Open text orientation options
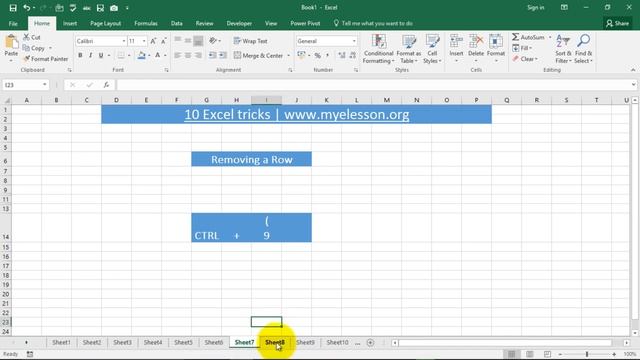 pyautogui.click(x=214, y=41)
